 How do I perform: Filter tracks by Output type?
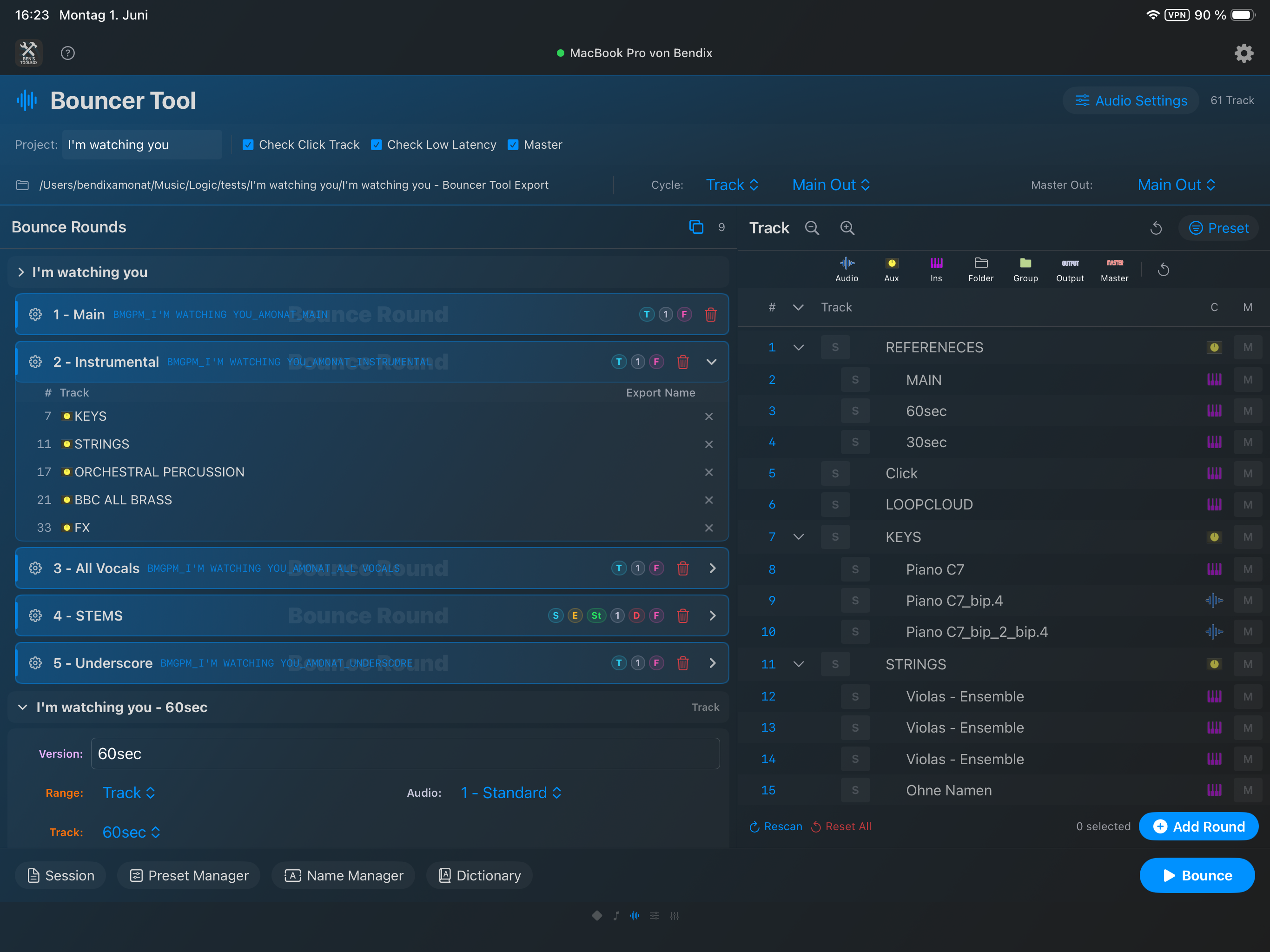[x=1070, y=269]
